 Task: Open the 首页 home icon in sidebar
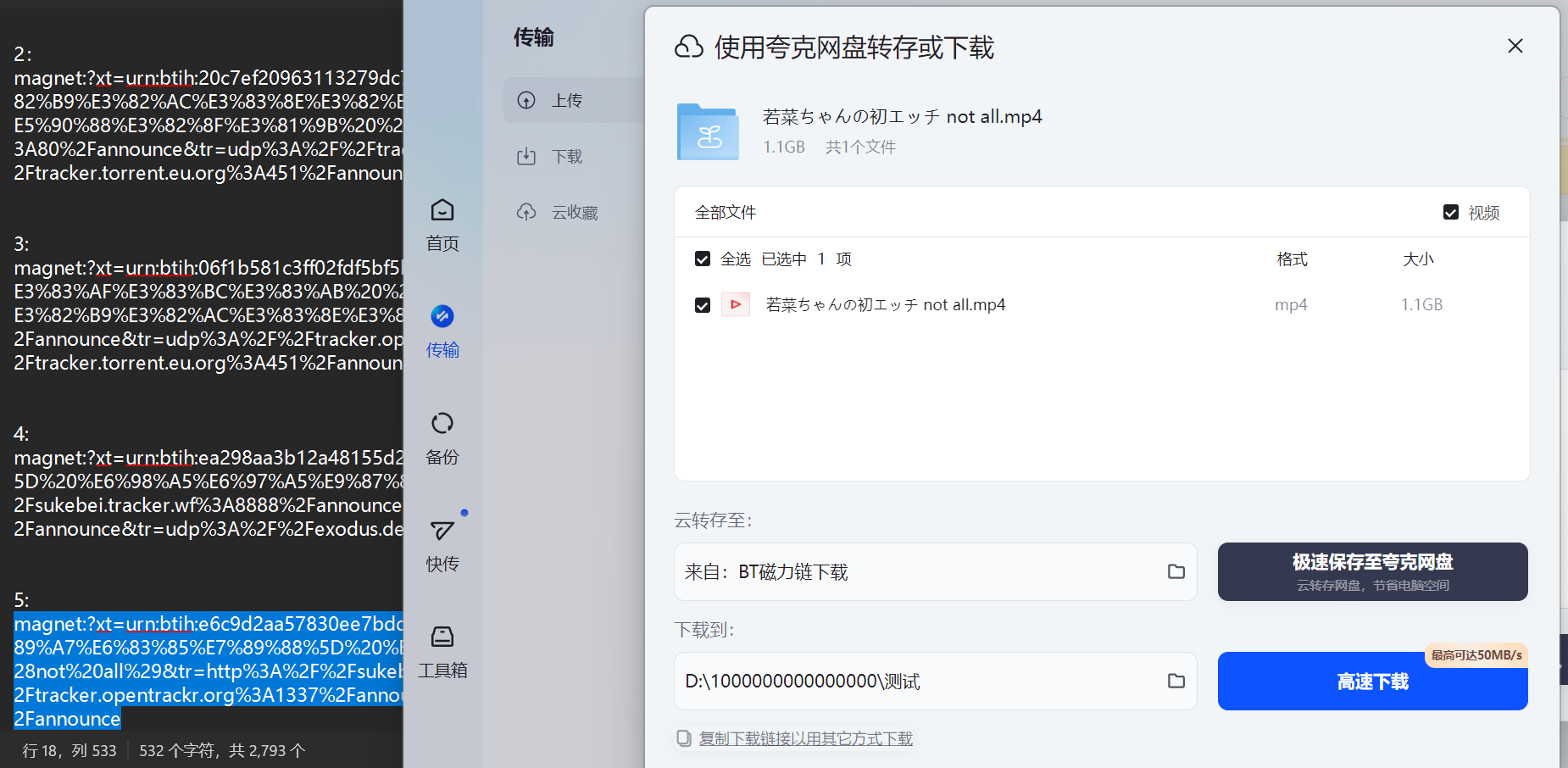(x=442, y=224)
